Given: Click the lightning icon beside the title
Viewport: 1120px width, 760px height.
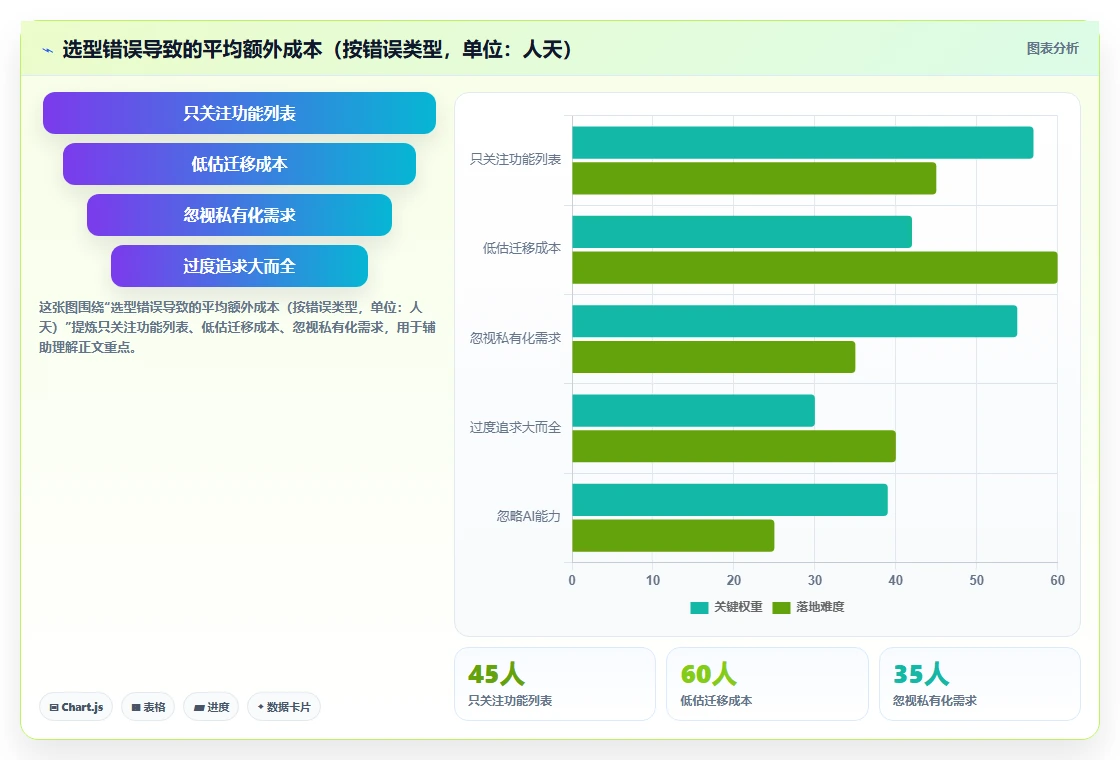Looking at the screenshot, I should pyautogui.click(x=48, y=50).
